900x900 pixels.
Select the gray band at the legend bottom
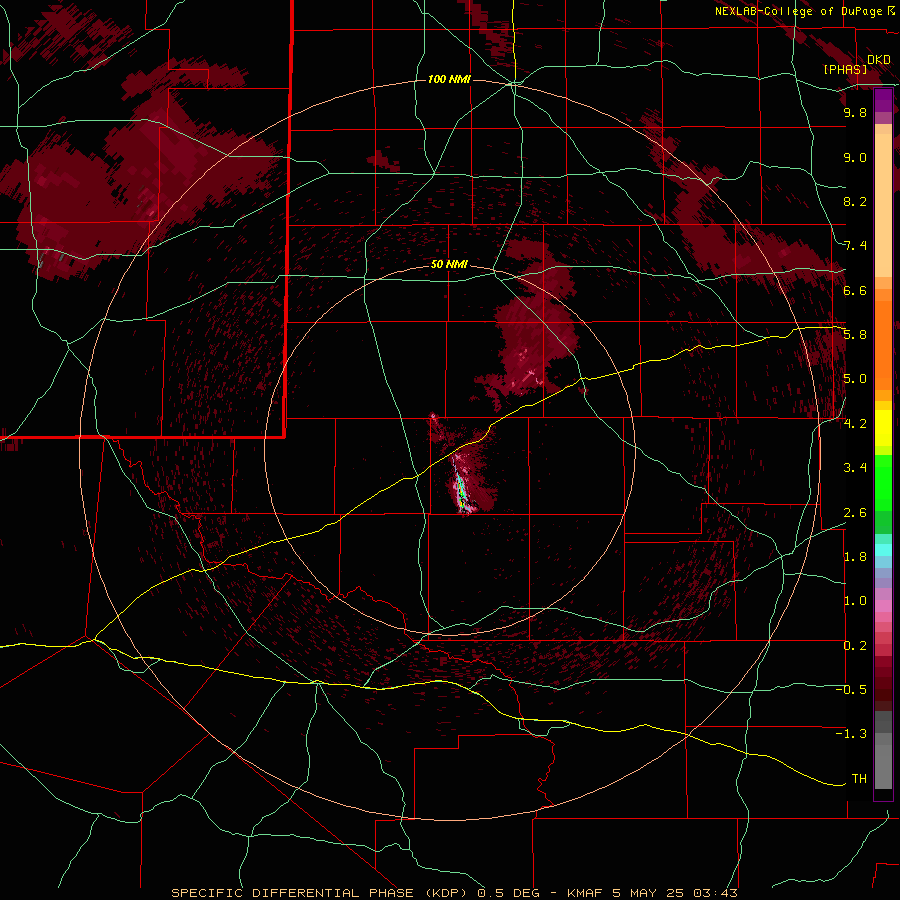(x=883, y=752)
